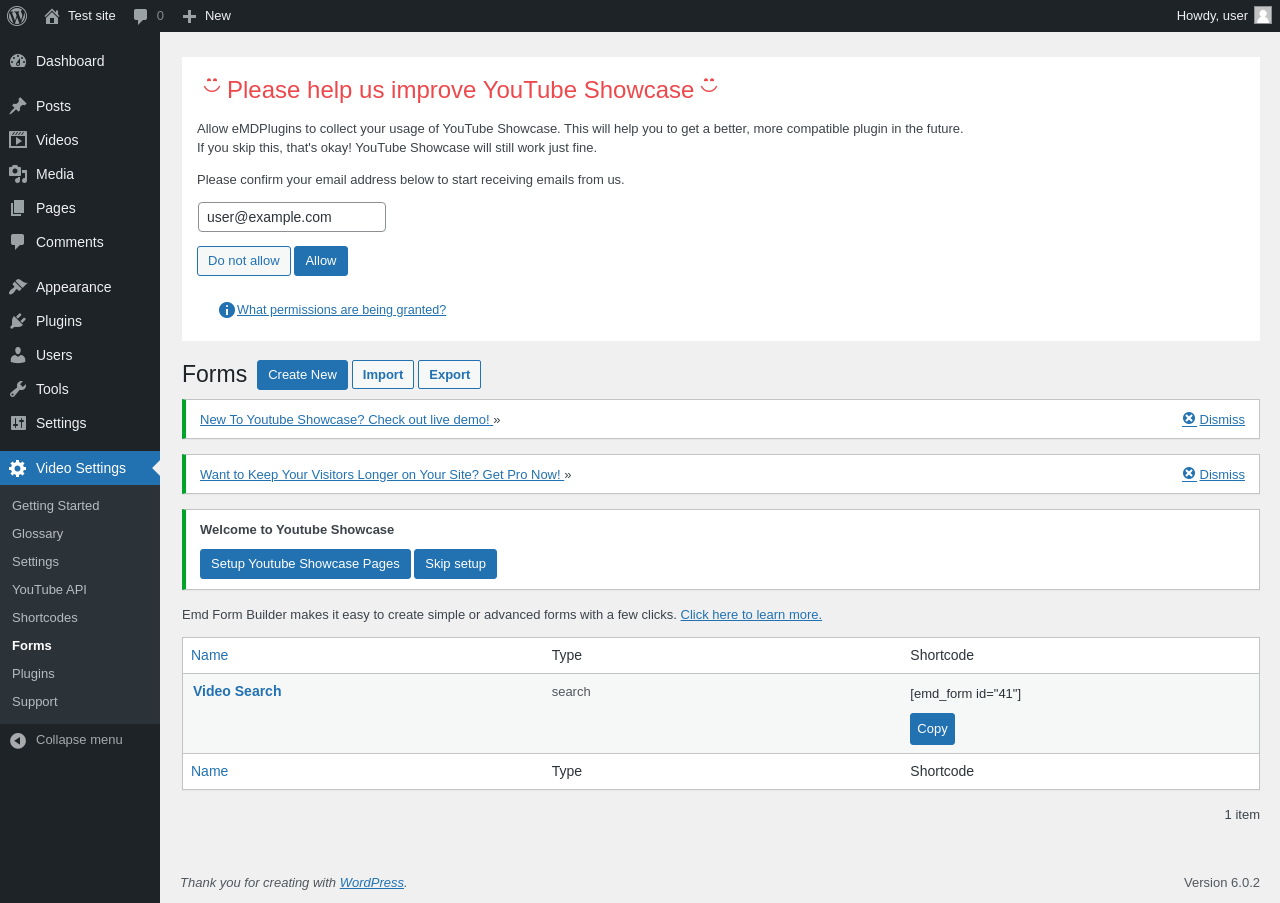Screen dimensions: 1280x903
Task: Click the Create New form button
Action: (x=302, y=375)
